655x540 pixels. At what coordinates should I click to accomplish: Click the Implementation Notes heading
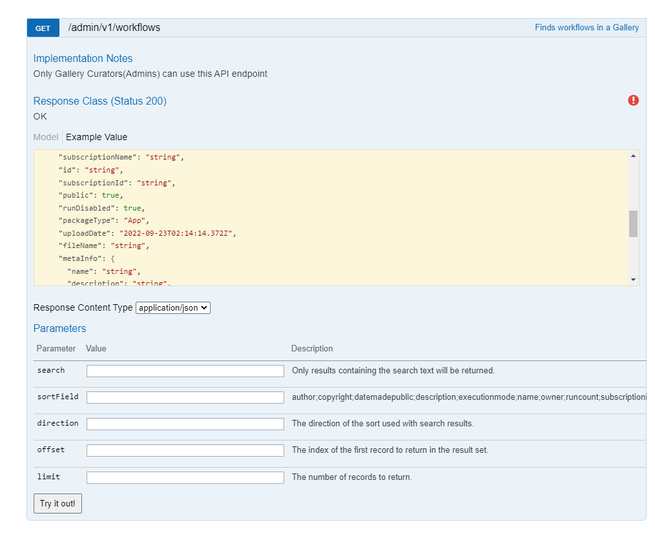[x=83, y=59]
